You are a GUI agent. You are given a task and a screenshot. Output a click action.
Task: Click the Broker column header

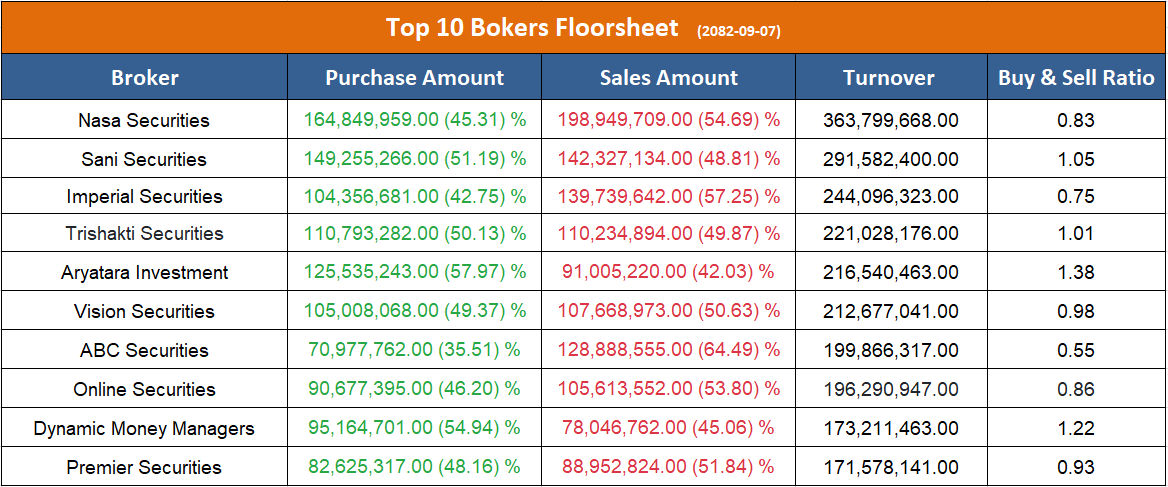coord(145,78)
